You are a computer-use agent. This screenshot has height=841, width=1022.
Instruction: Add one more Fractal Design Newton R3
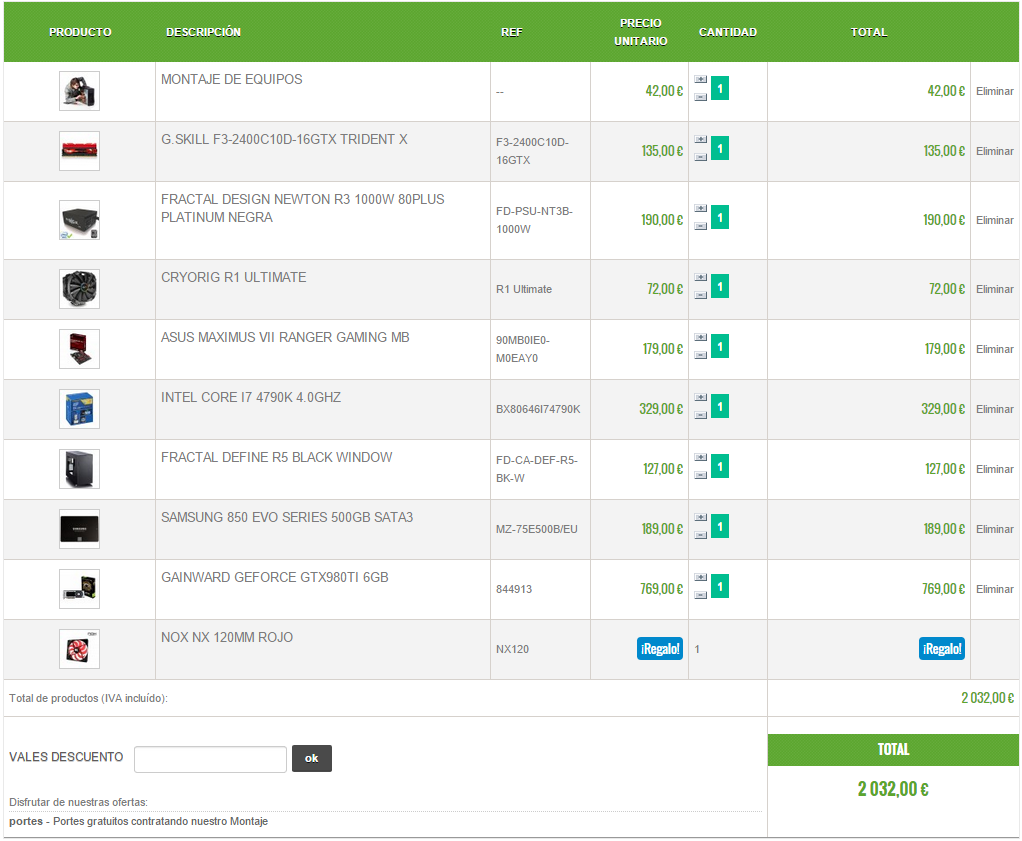[701, 209]
